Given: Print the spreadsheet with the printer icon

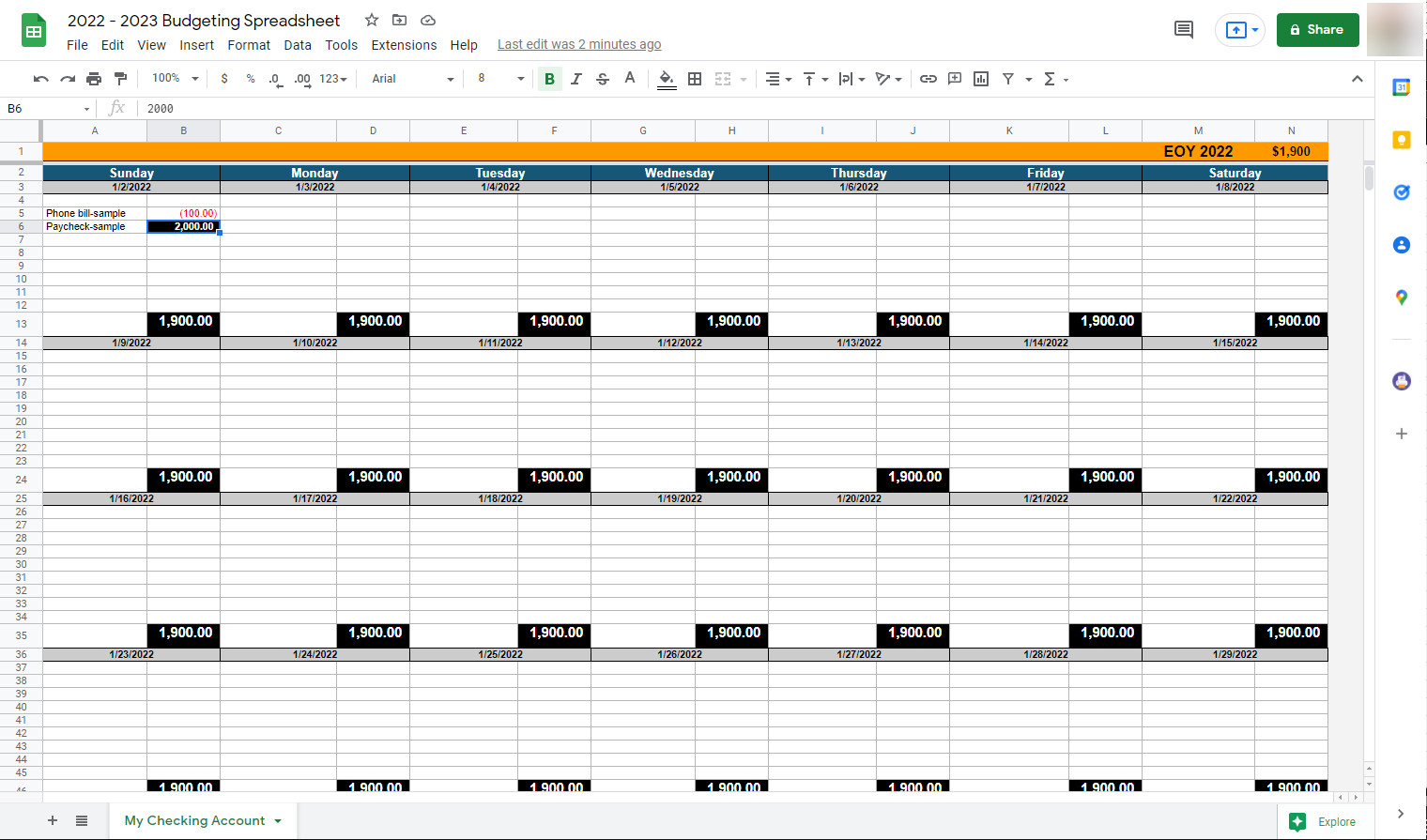Looking at the screenshot, I should click(x=94, y=79).
